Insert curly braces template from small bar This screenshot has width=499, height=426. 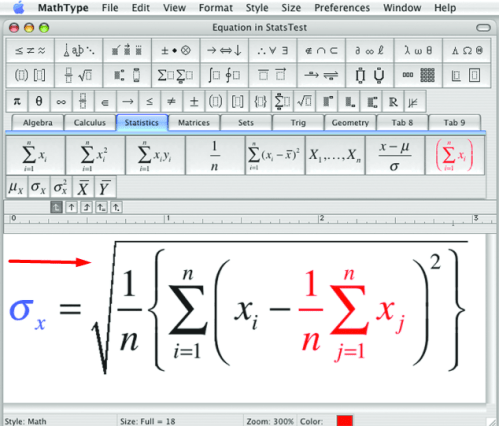coord(260,101)
